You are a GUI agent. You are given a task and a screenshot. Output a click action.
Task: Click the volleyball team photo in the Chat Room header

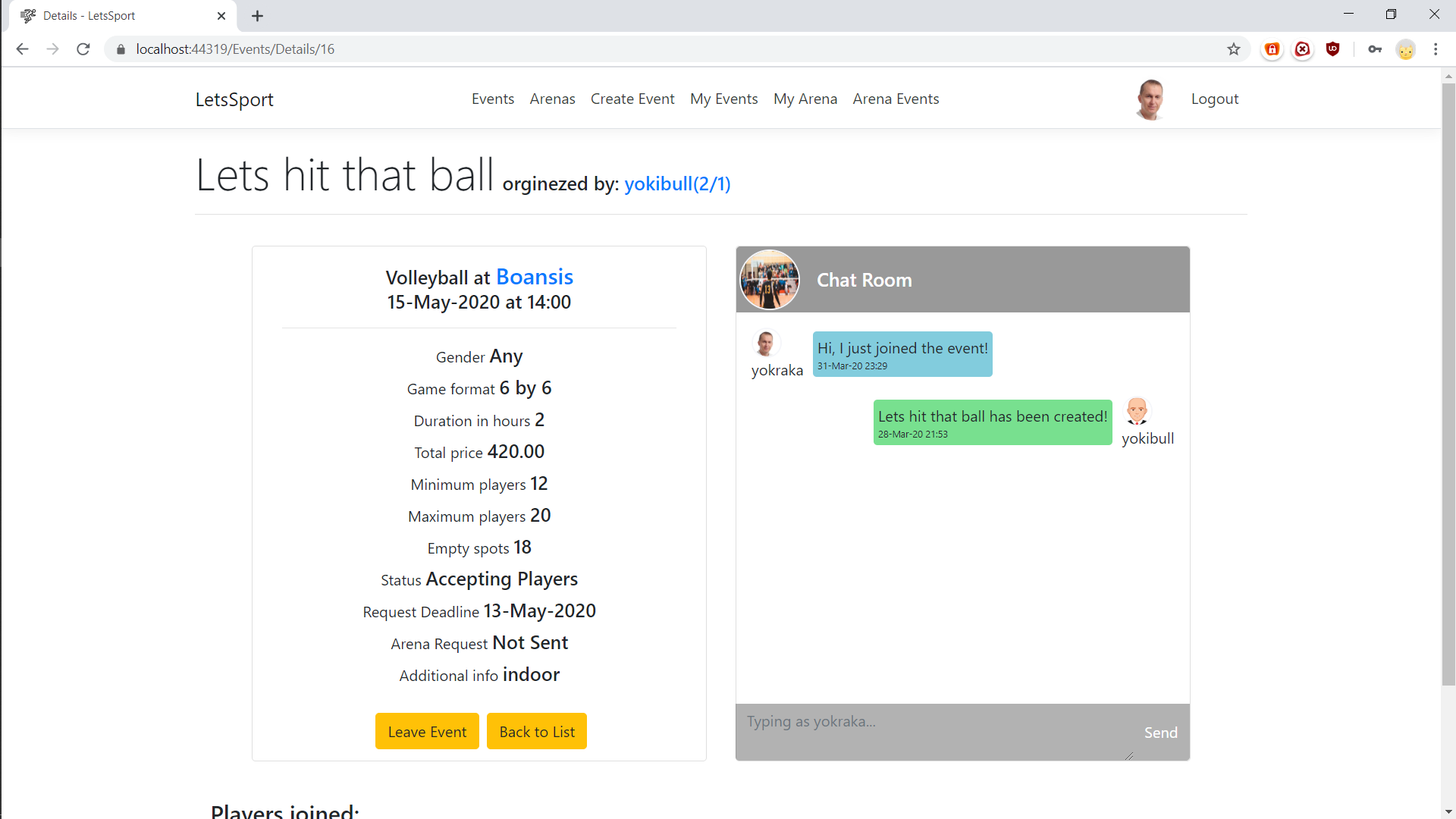769,279
